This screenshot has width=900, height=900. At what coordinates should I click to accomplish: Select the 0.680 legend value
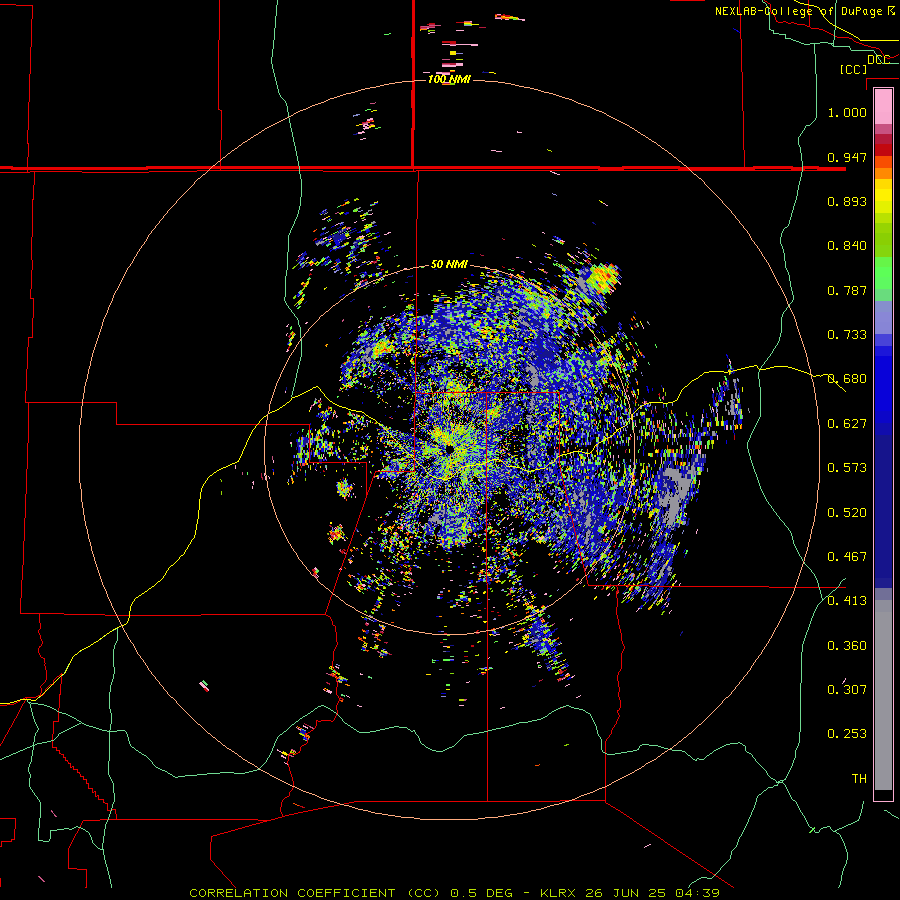pos(847,379)
